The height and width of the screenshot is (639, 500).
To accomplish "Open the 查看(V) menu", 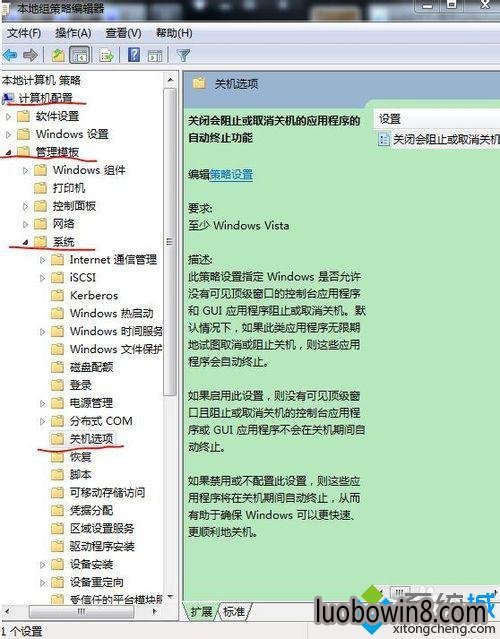I will click(x=123, y=33).
